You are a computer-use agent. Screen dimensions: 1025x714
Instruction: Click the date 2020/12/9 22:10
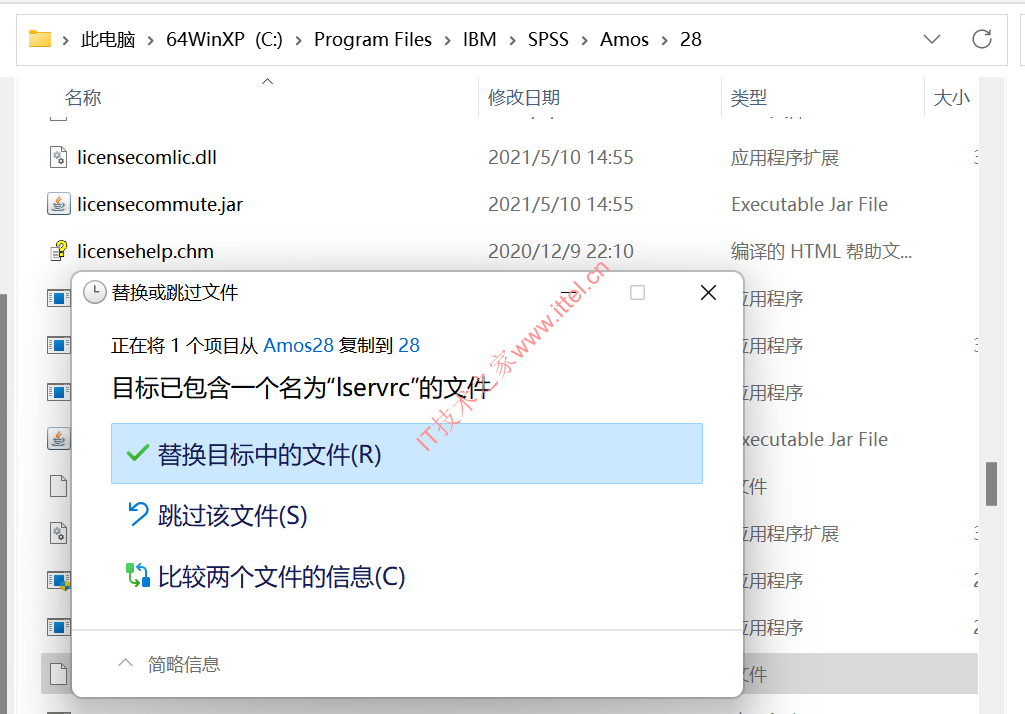coord(561,252)
